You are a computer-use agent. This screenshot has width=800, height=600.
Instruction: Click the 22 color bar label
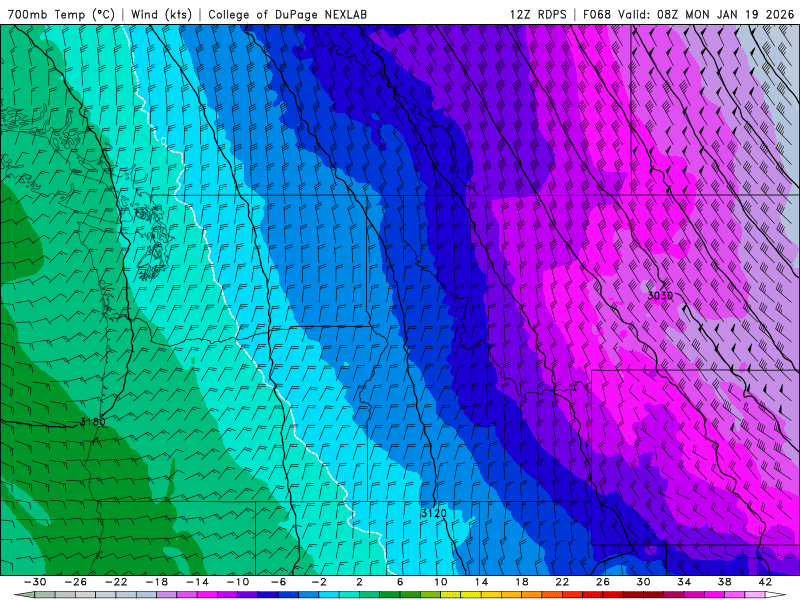[x=562, y=582]
